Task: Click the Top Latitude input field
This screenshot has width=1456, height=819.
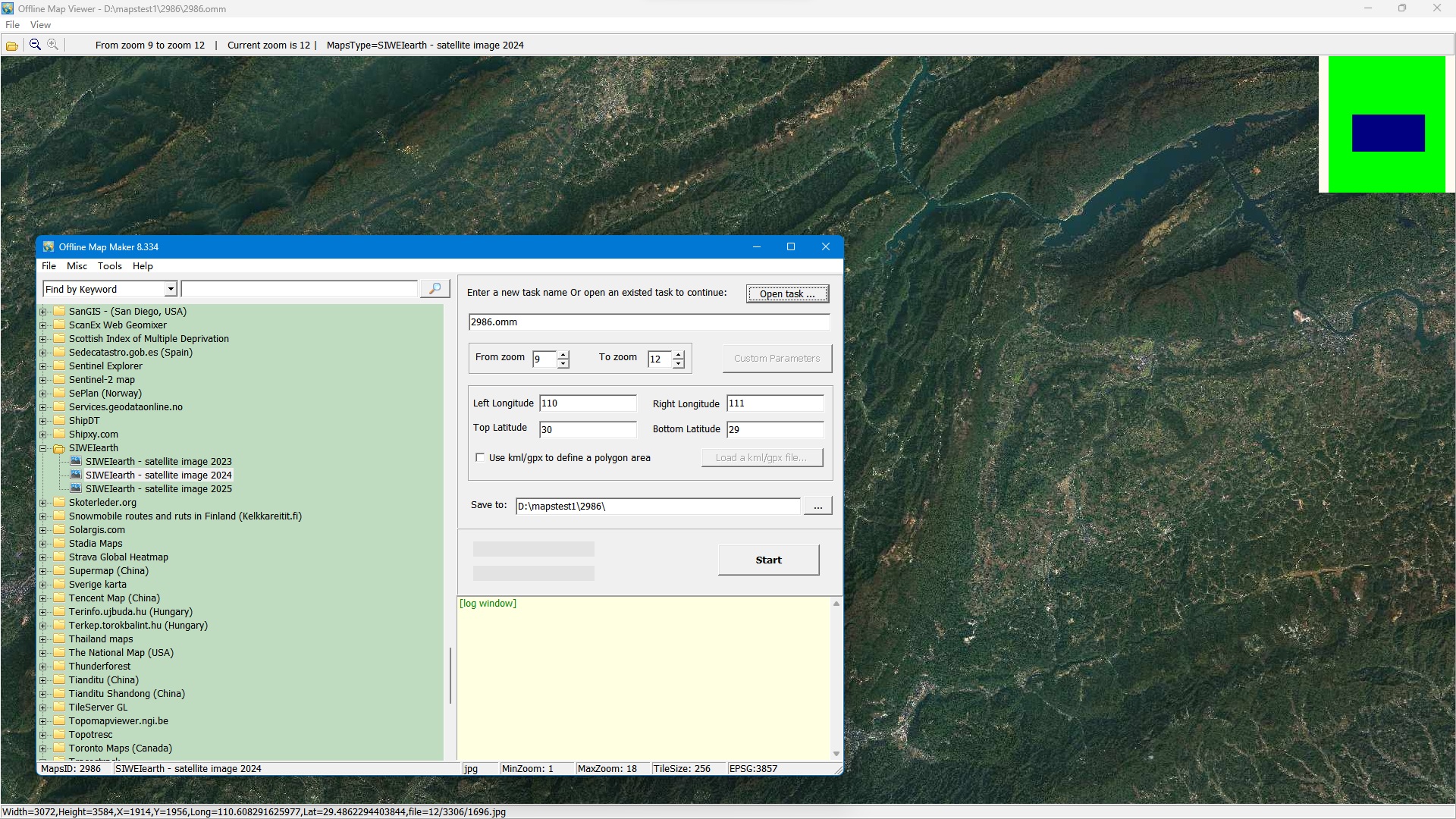Action: (588, 429)
